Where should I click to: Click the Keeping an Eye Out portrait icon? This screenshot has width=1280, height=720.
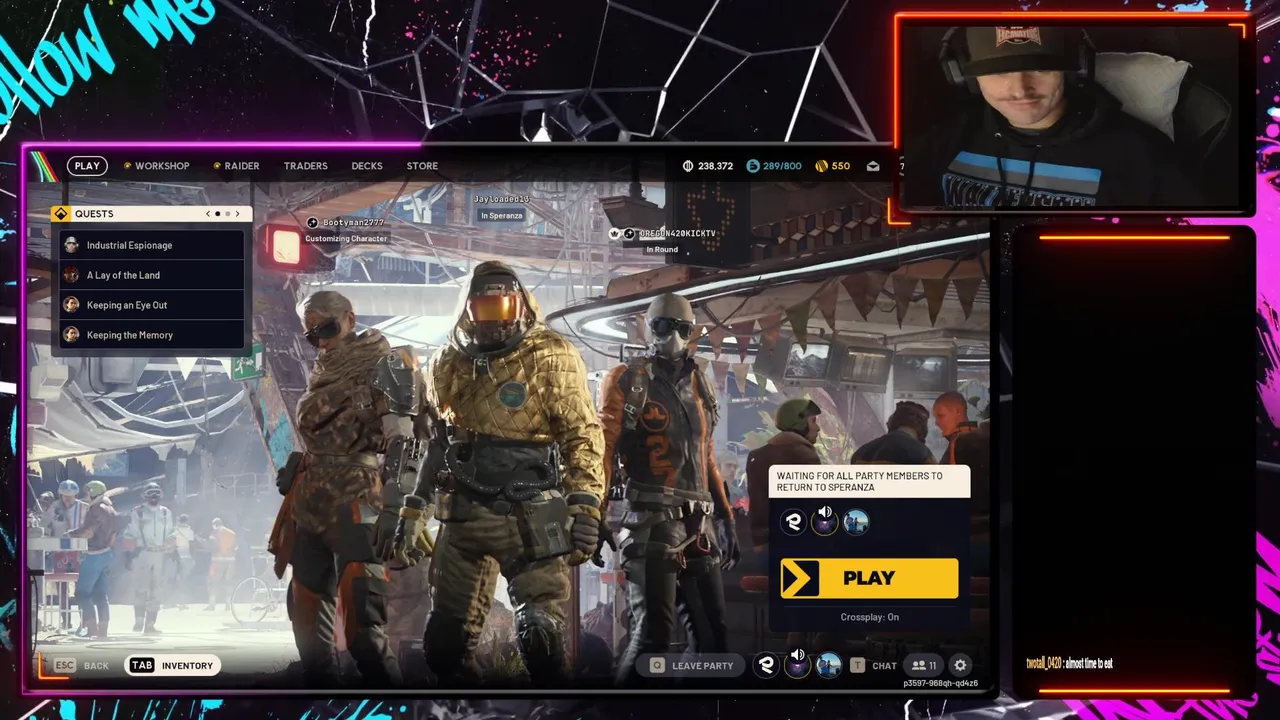coord(71,305)
